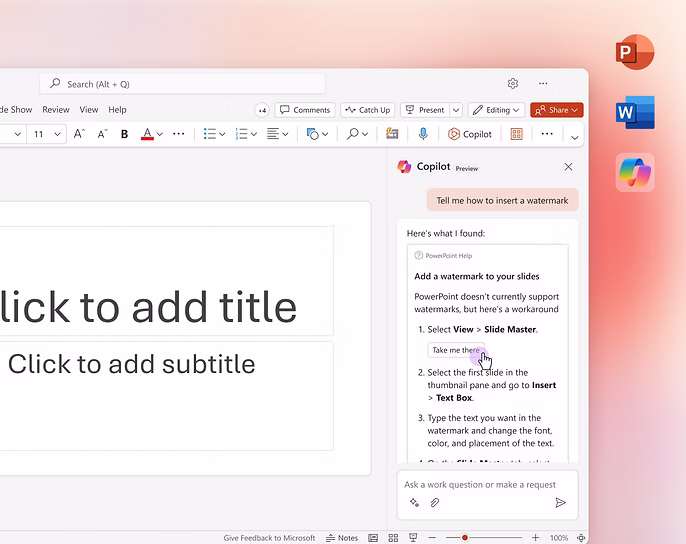
Task: Open the View tab
Action: tap(89, 109)
